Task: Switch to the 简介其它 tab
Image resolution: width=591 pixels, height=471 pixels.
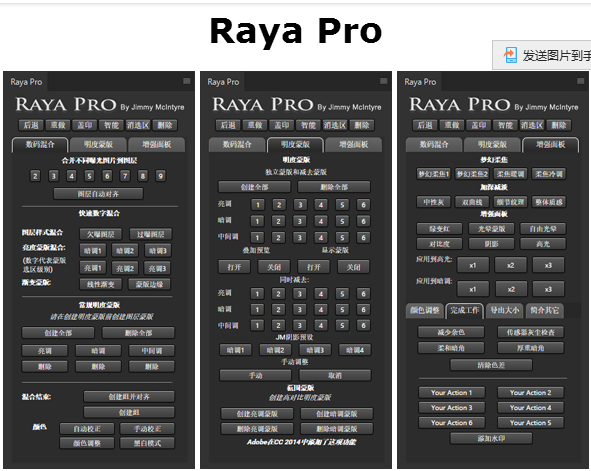Action: [x=544, y=310]
